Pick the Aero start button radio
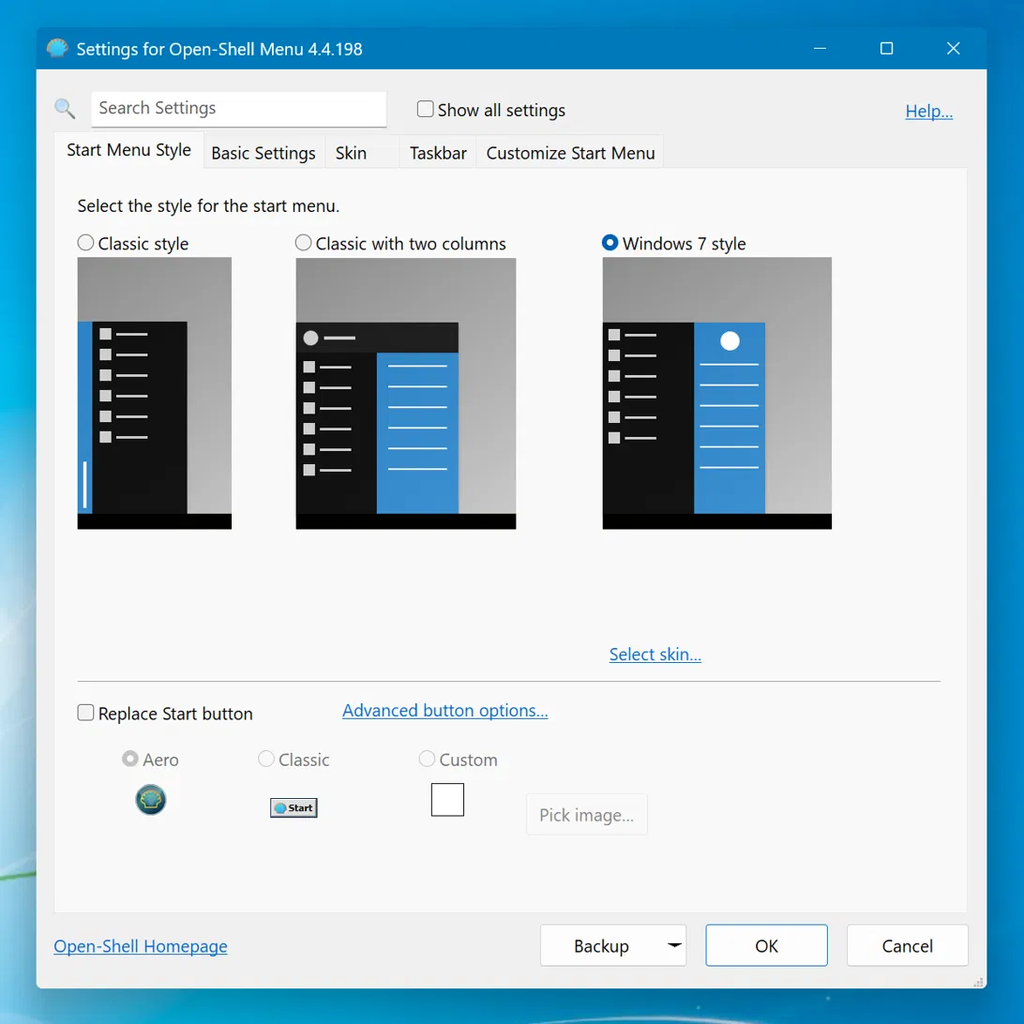Viewport: 1024px width, 1024px height. pyautogui.click(x=130, y=759)
